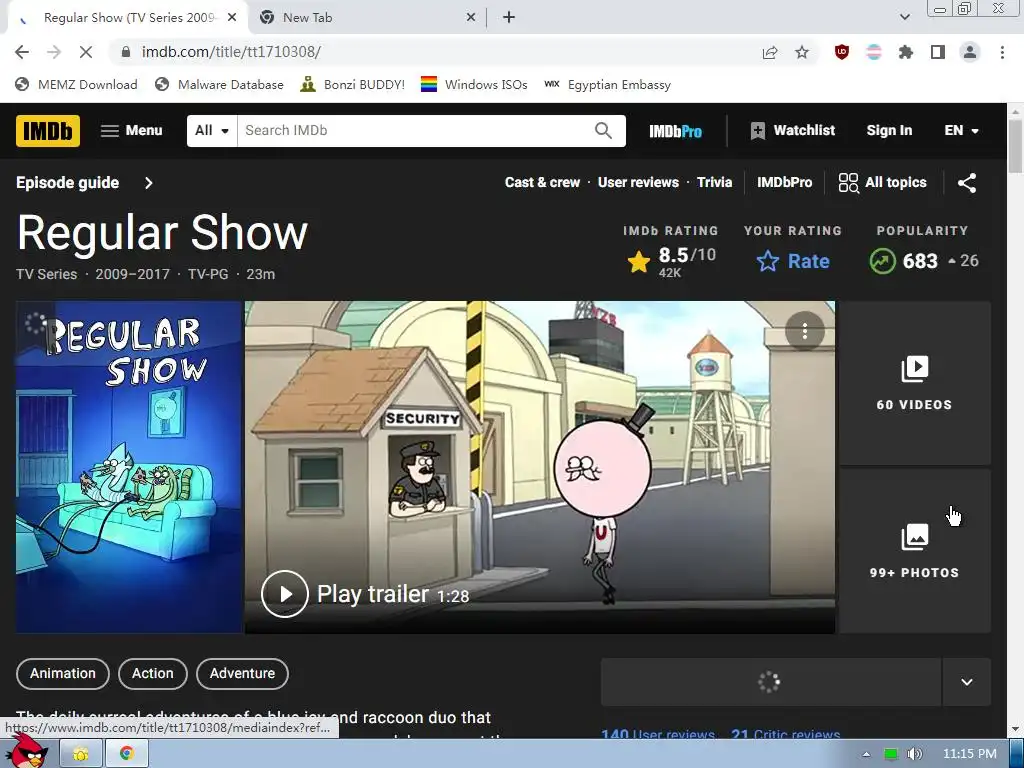Image resolution: width=1024 pixels, height=768 pixels.
Task: Select the Action genre chip
Action: pos(153,673)
